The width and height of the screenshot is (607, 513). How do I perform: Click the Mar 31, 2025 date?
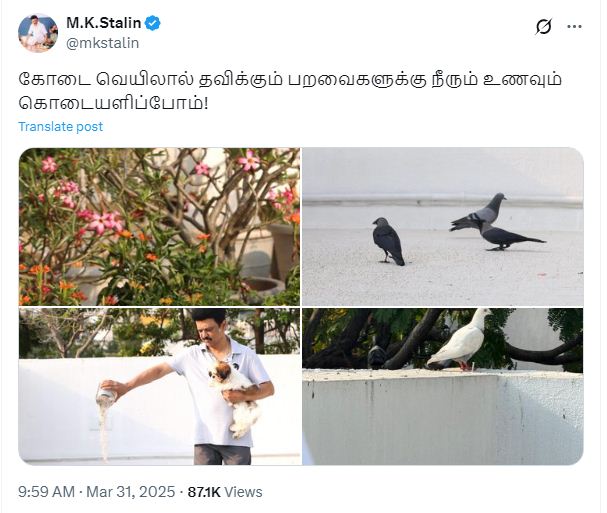[x=130, y=492]
